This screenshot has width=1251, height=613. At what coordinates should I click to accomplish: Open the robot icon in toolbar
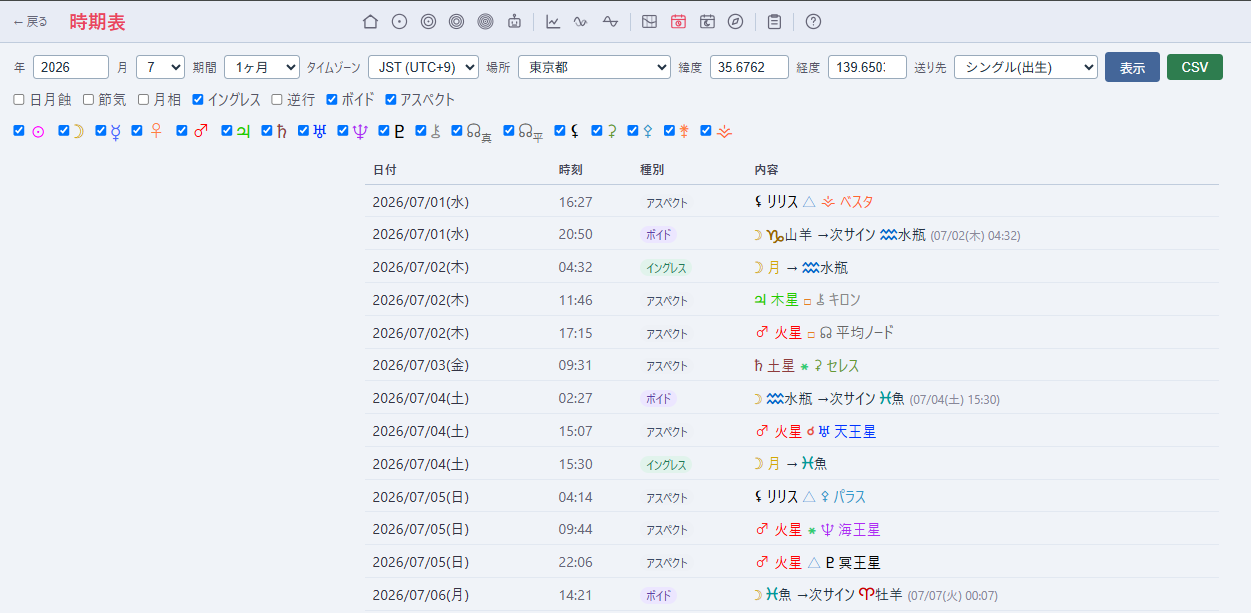(x=515, y=21)
